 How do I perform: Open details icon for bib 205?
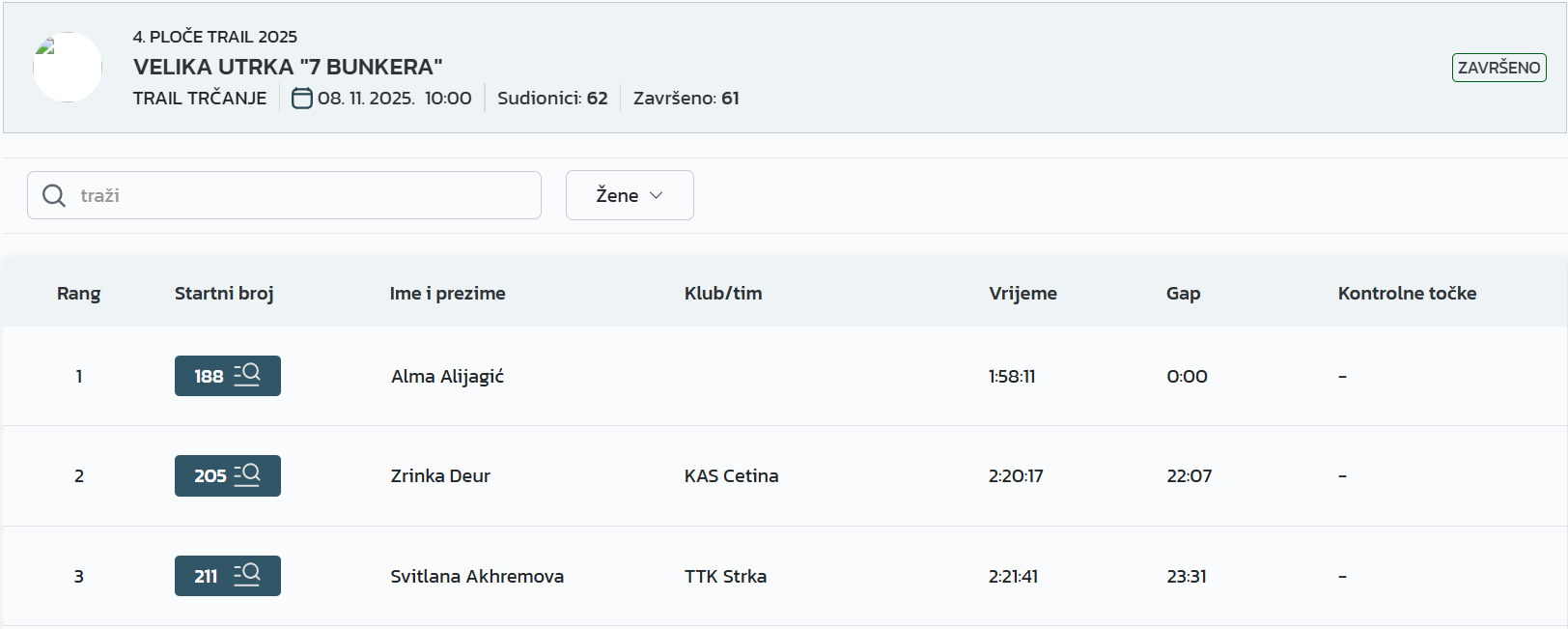[x=247, y=475]
